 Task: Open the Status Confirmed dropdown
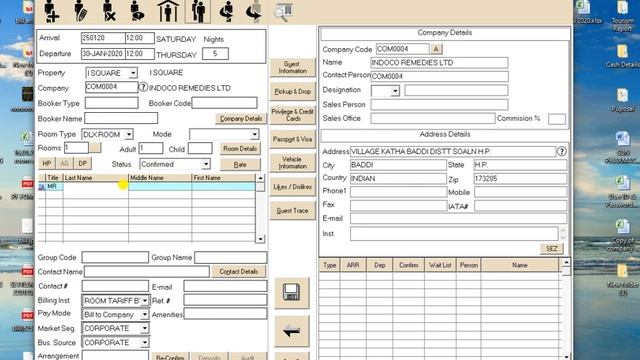(206, 164)
